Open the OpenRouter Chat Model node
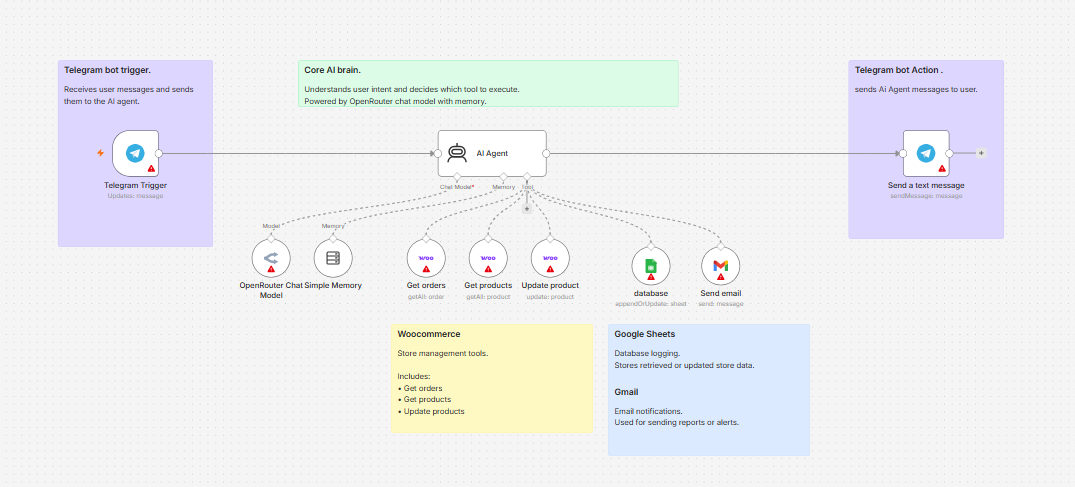 point(271,258)
